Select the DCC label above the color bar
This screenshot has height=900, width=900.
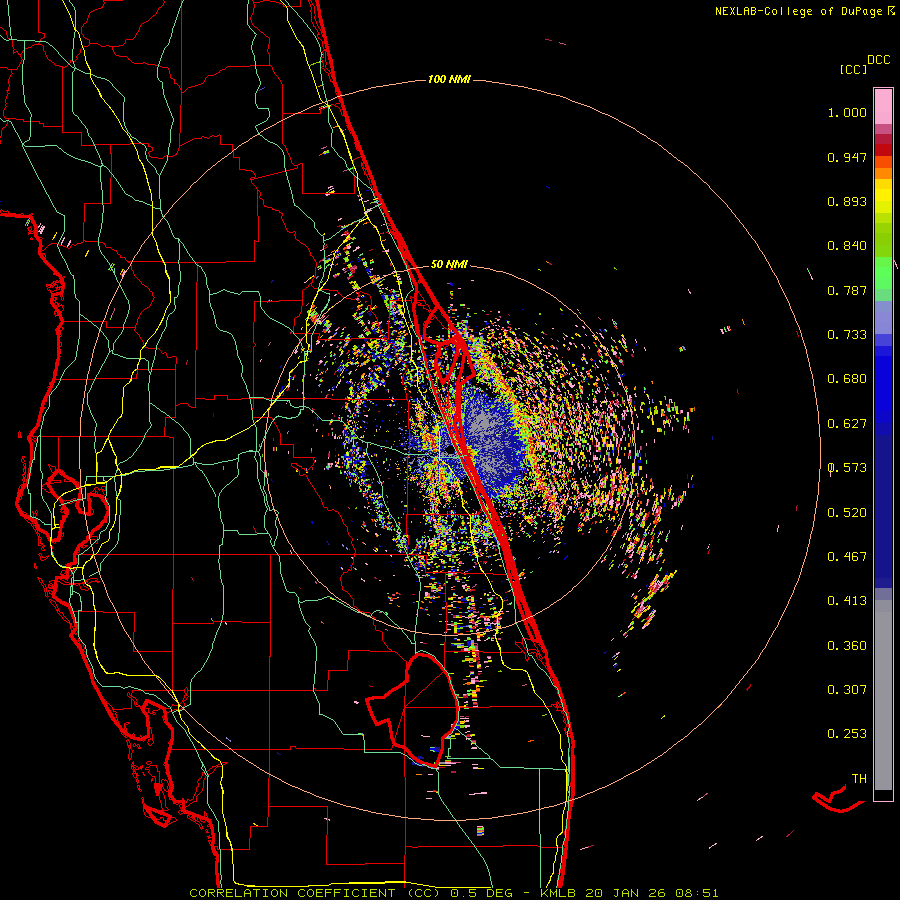878,60
